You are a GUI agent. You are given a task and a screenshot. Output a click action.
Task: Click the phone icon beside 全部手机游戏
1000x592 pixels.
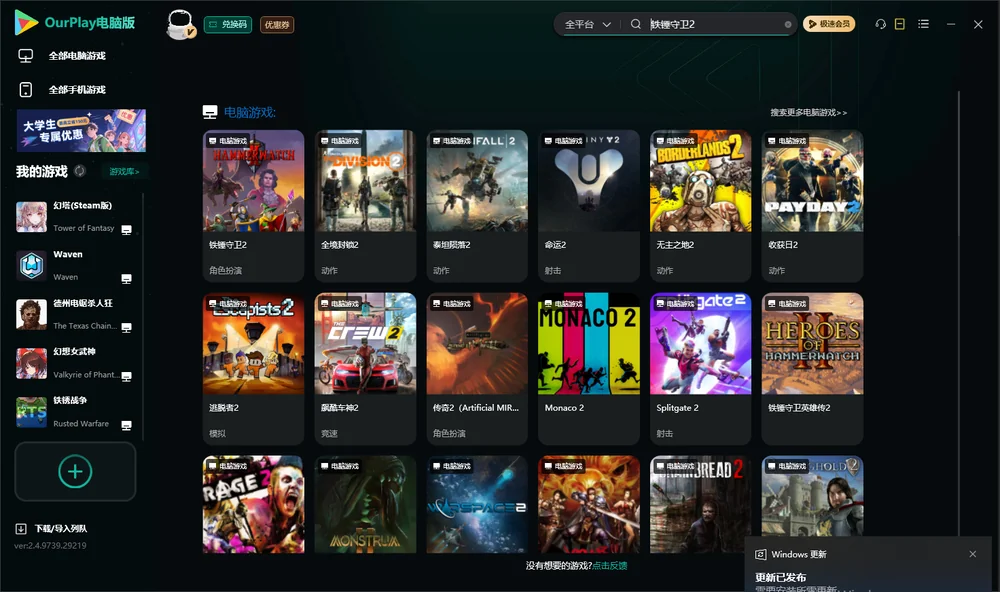[26, 90]
